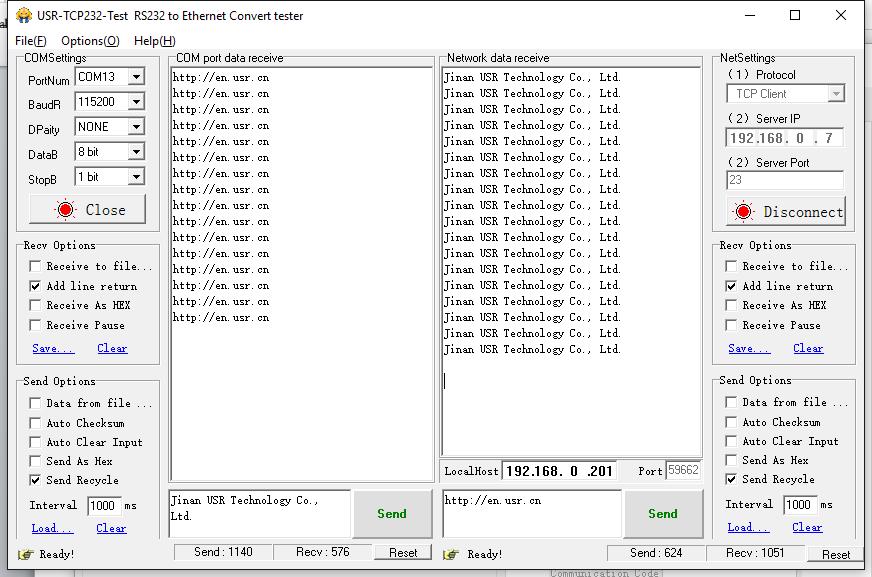872x577 pixels.
Task: Click the LocalHost IP address field
Action: point(560,471)
